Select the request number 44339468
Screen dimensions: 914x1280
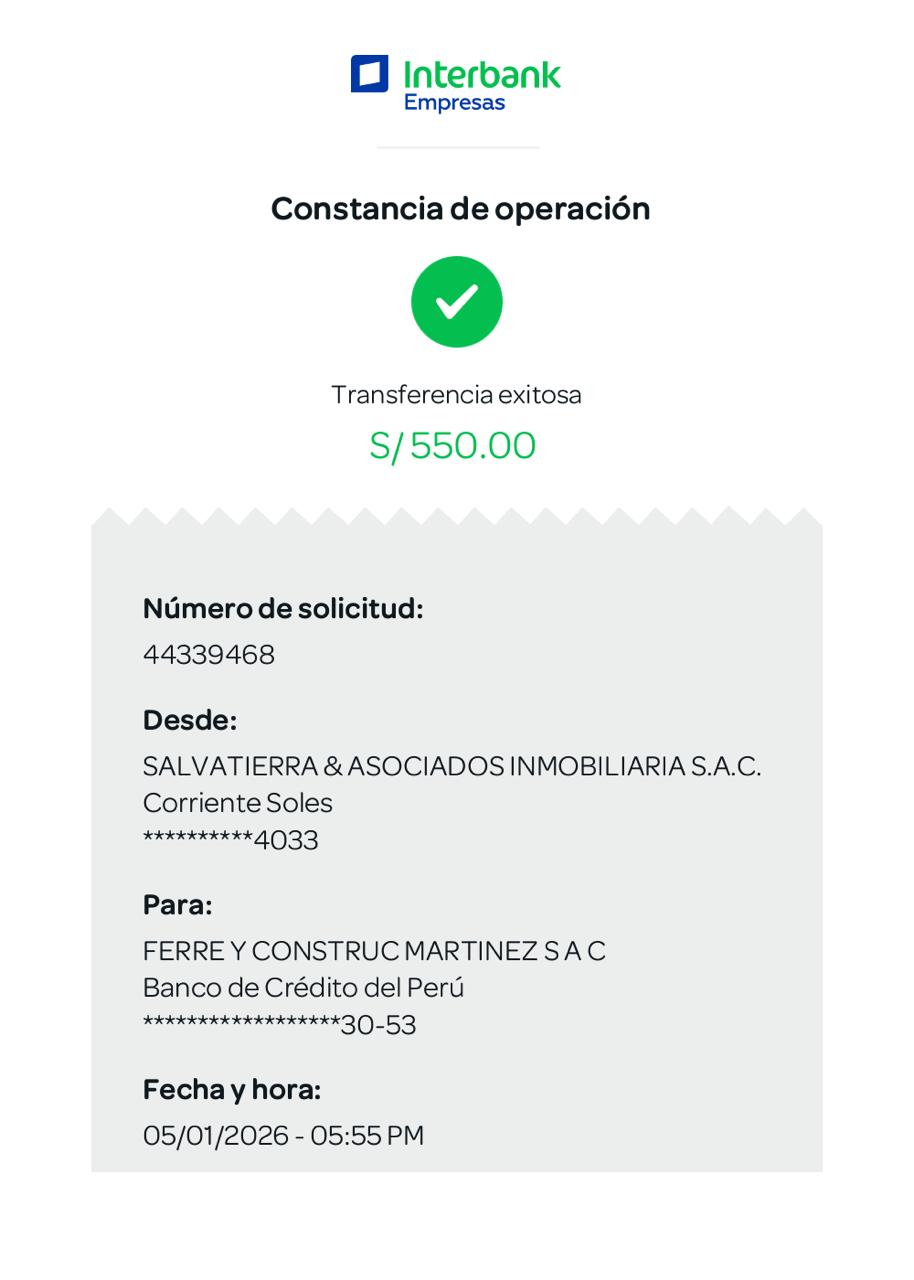[x=209, y=655]
